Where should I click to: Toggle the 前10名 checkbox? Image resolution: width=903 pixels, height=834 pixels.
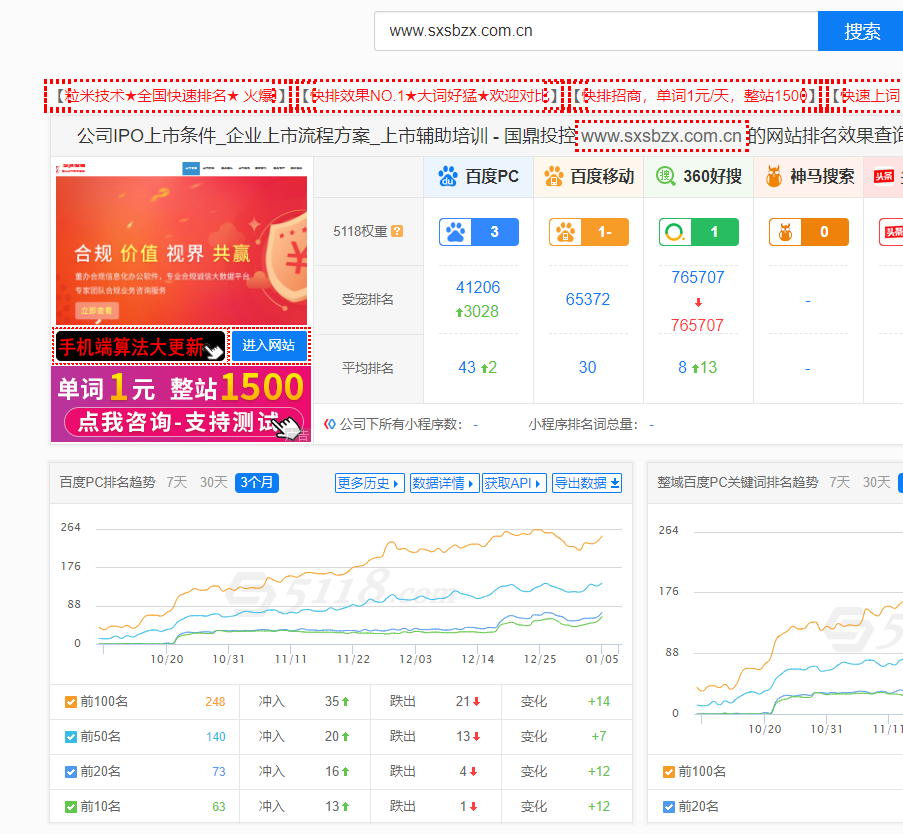pos(71,807)
